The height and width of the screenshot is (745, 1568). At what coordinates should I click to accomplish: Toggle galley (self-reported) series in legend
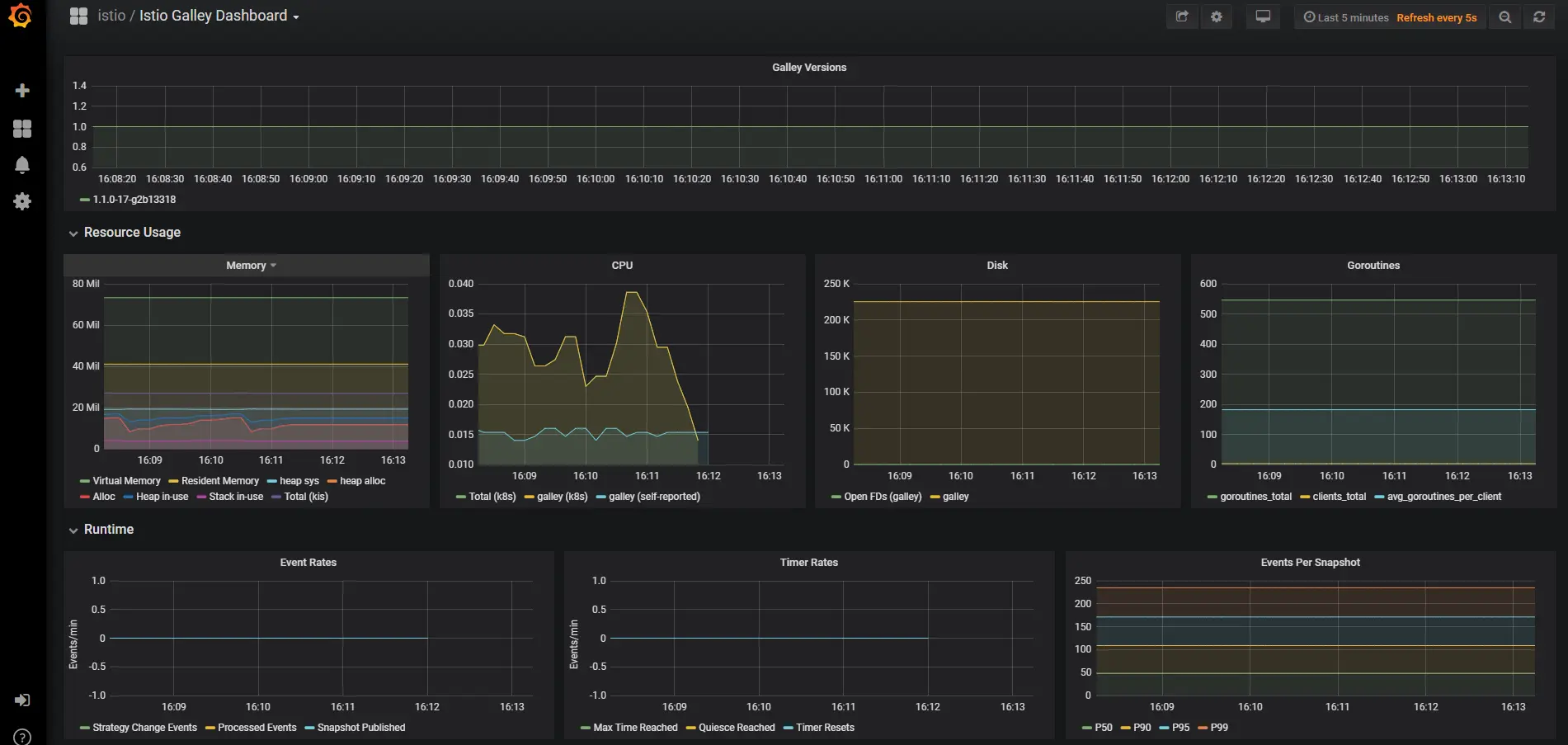[654, 497]
